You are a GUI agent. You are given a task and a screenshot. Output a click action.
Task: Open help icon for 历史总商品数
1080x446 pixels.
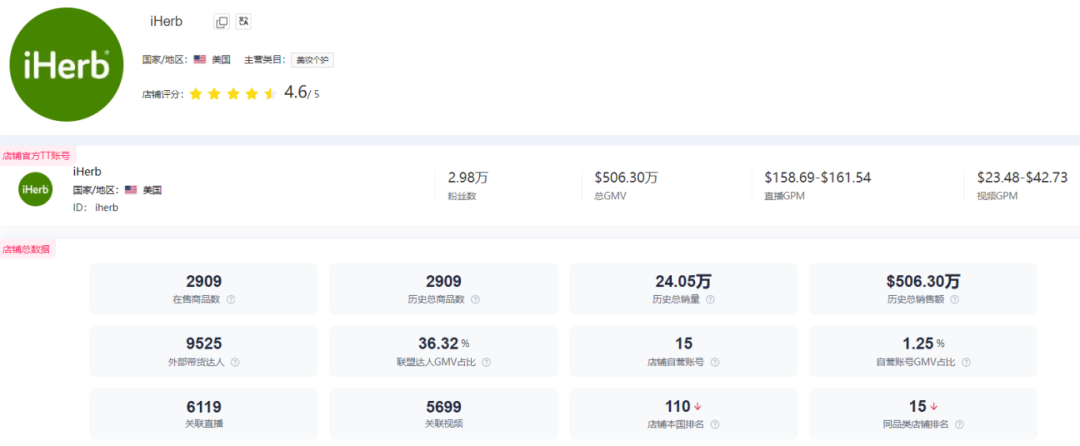point(475,299)
